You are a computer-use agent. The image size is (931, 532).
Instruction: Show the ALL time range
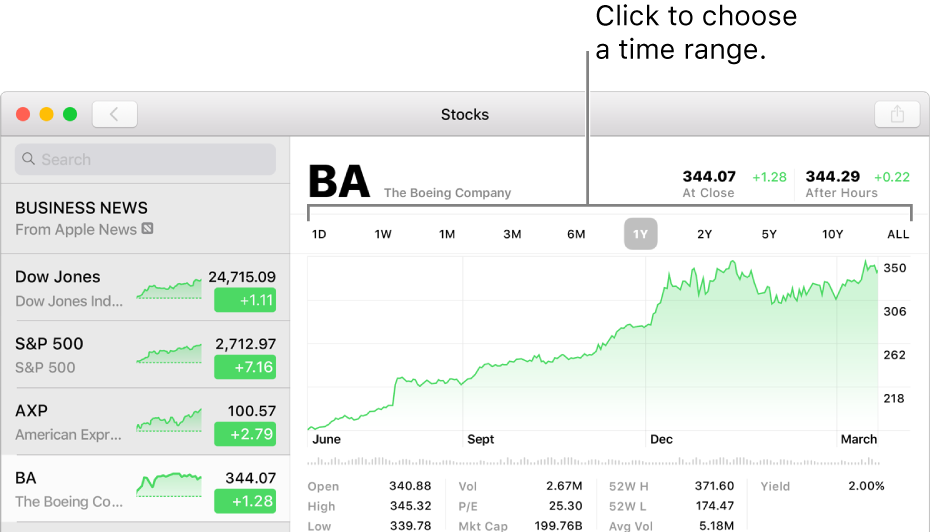coord(898,234)
